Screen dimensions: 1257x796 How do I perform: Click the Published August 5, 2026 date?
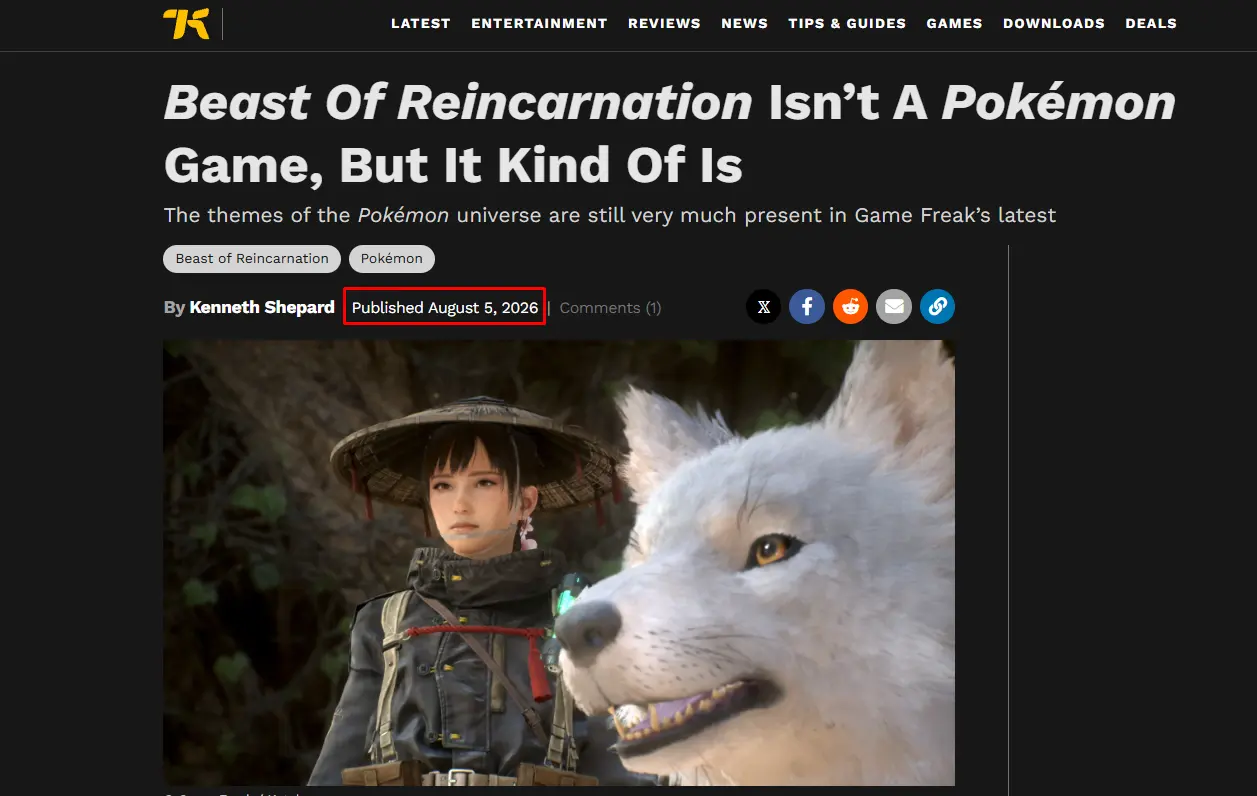[445, 308]
